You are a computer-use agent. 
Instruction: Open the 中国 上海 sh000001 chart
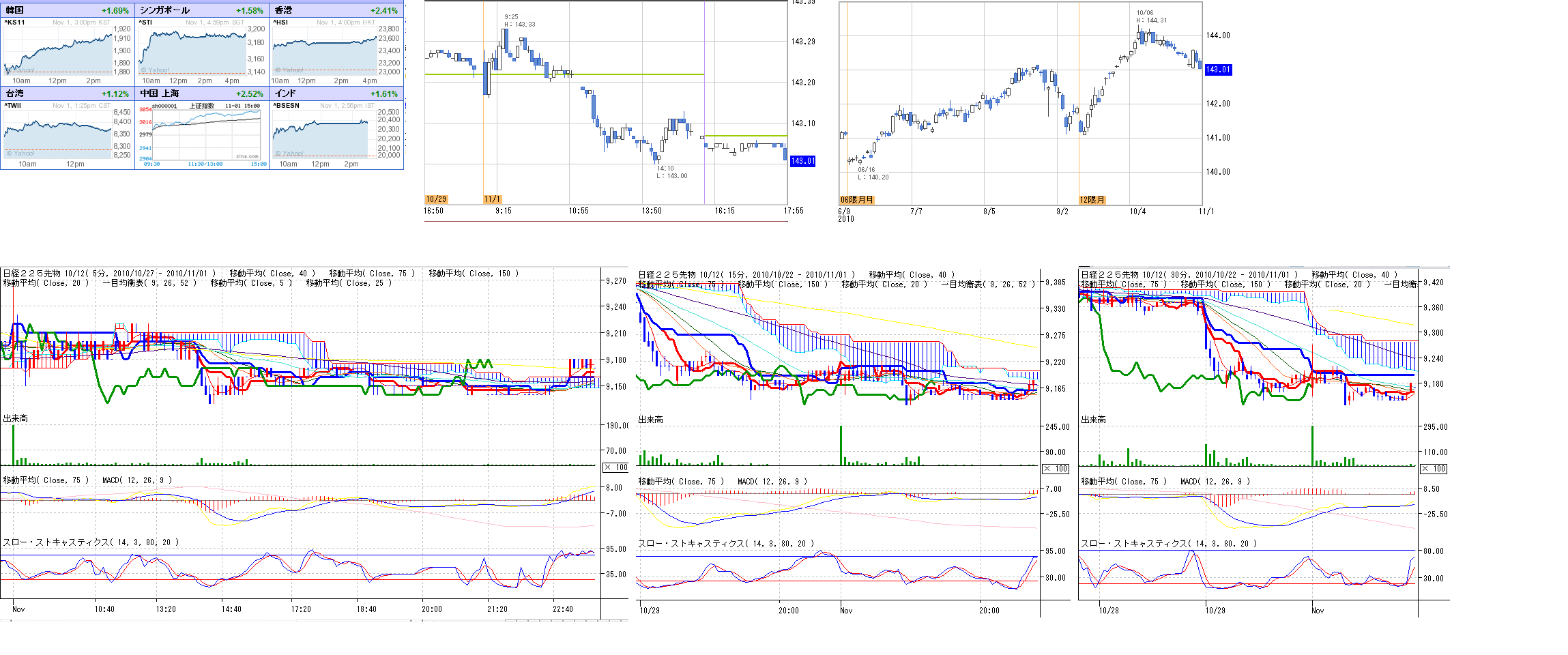(x=205, y=134)
